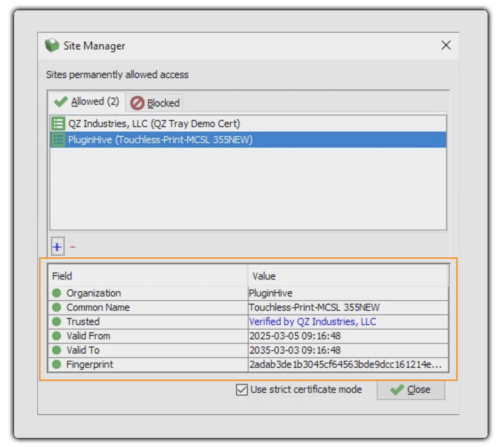
Task: Toggle Use strict certificate mode checkbox
Action: 242,389
